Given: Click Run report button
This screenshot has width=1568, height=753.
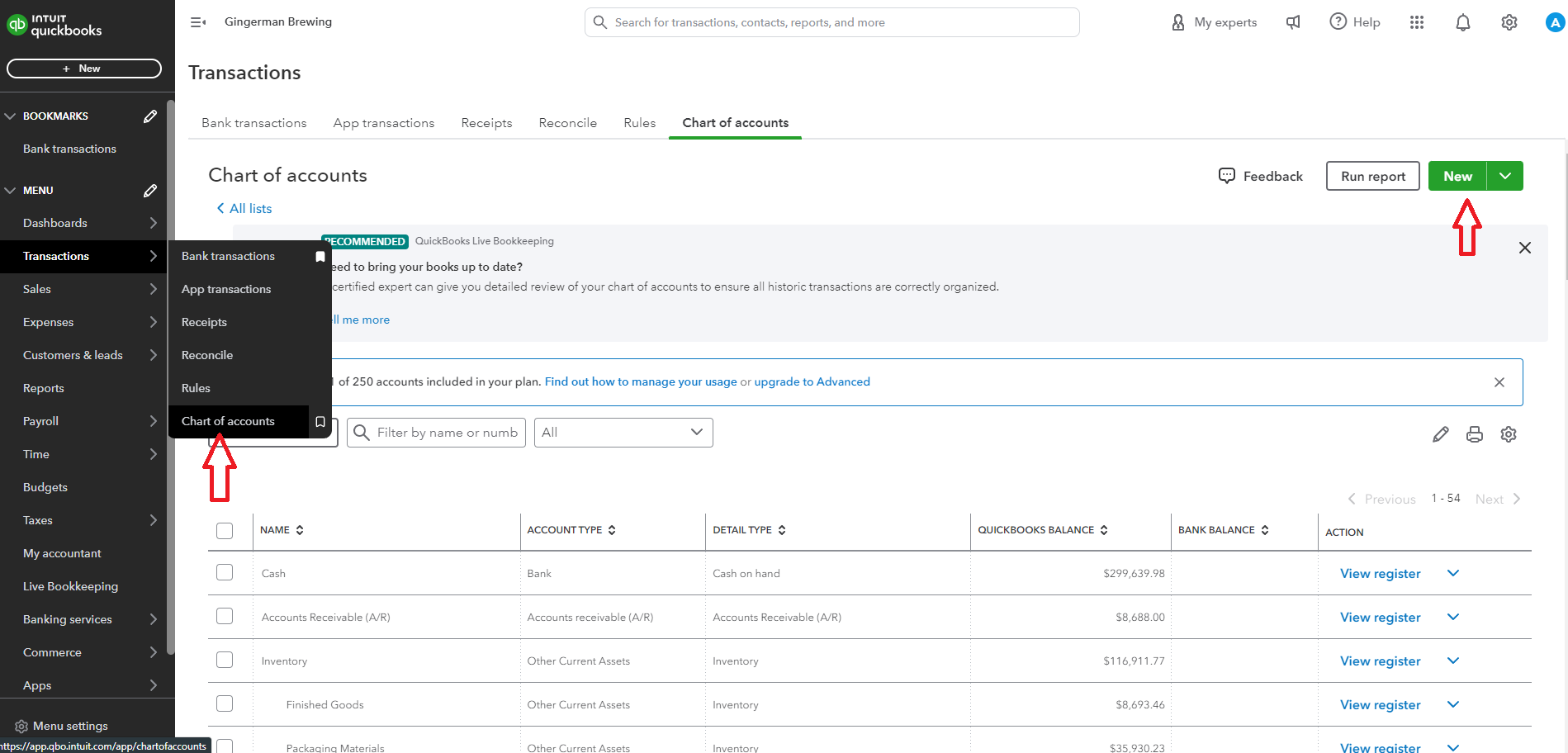Looking at the screenshot, I should pos(1373,176).
